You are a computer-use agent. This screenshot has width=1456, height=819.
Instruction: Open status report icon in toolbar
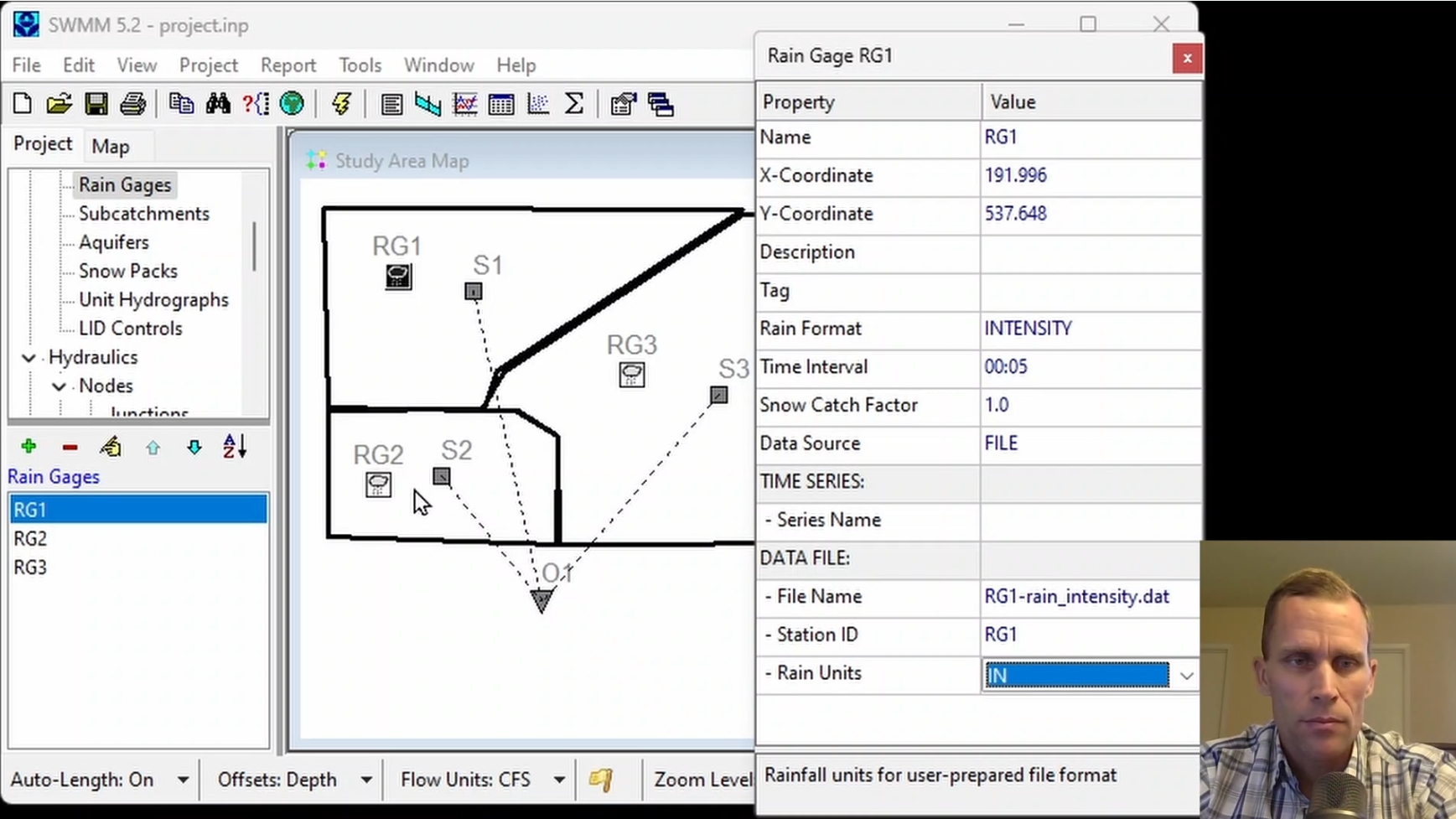point(391,104)
